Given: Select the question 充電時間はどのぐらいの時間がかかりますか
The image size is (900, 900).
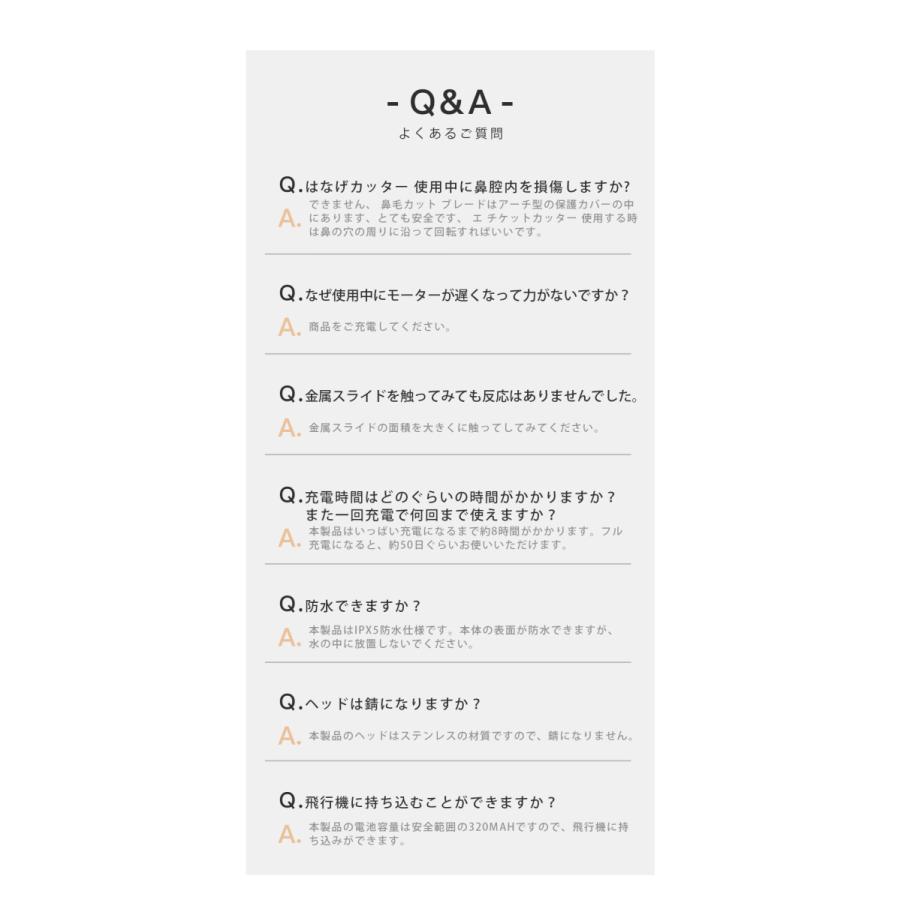Looking at the screenshot, I should pyautogui.click(x=461, y=496).
